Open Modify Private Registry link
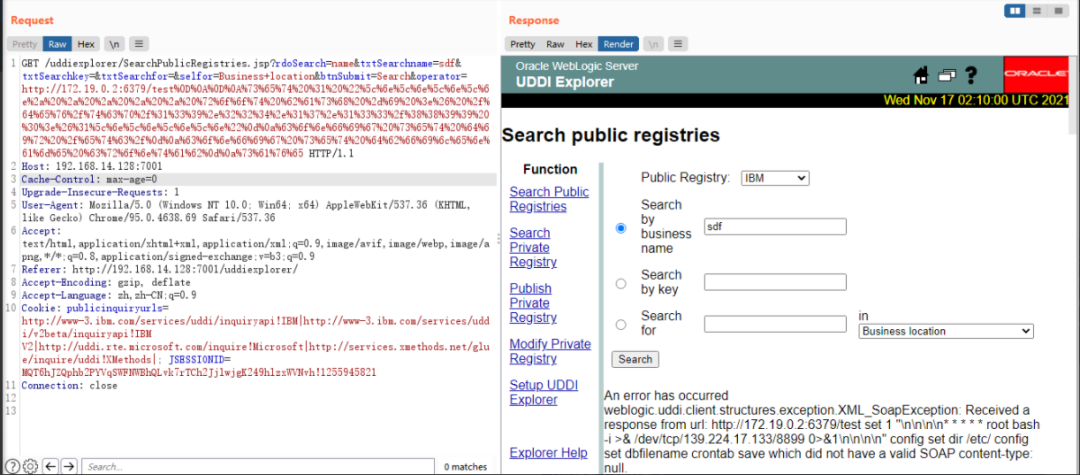 [x=550, y=351]
